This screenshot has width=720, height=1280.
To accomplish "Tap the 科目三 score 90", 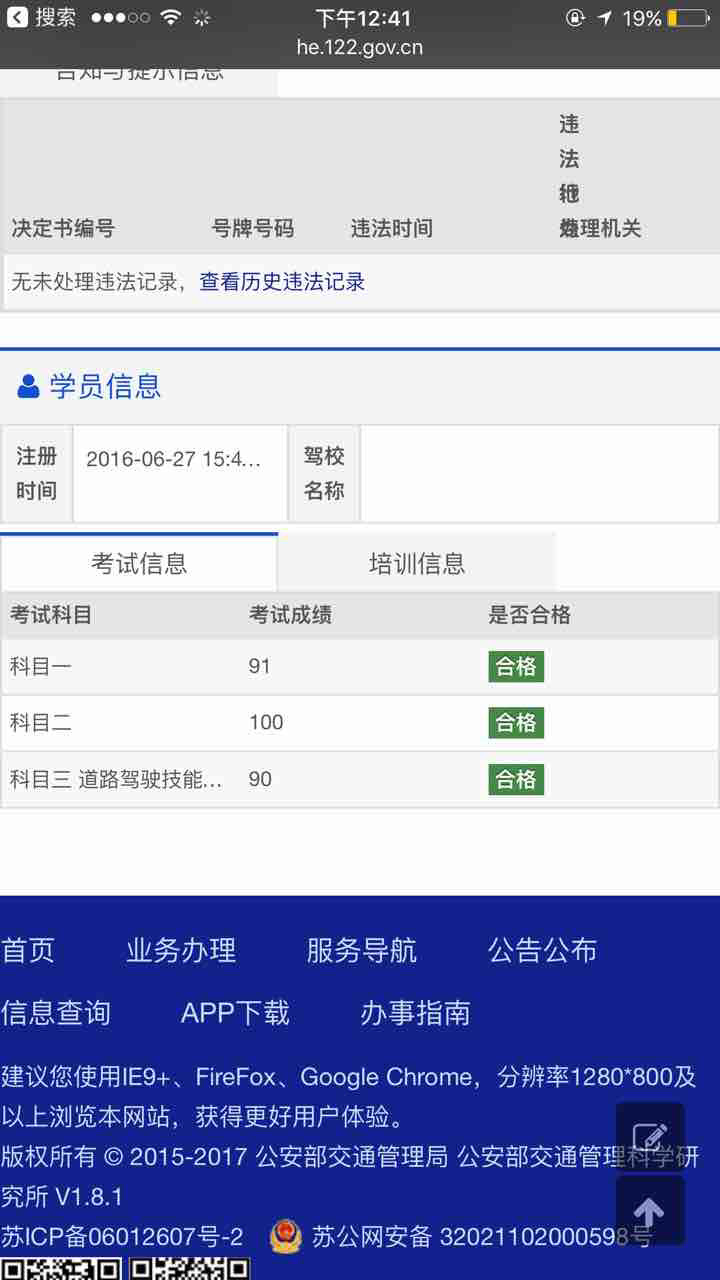I will pos(260,779).
